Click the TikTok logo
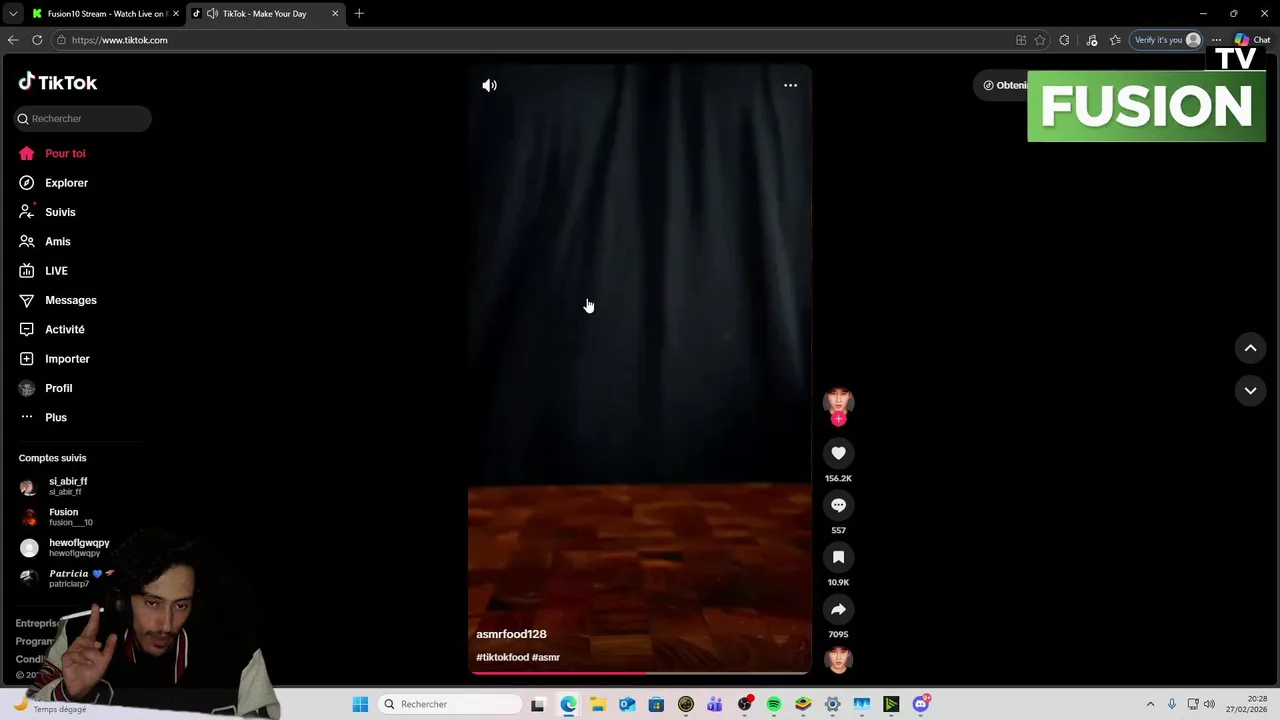Screen dimensions: 1280x720 (58, 82)
